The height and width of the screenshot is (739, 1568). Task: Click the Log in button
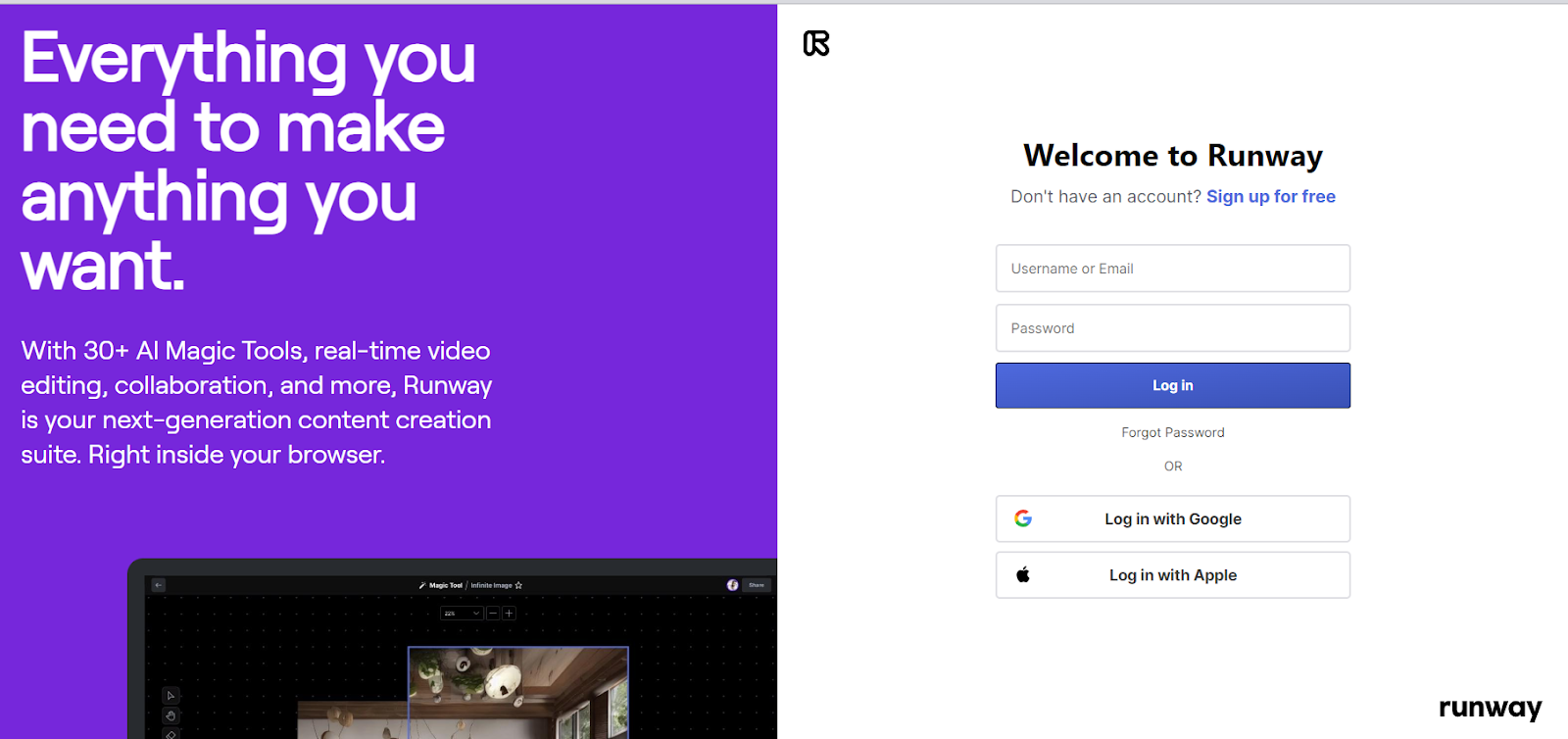click(1173, 385)
